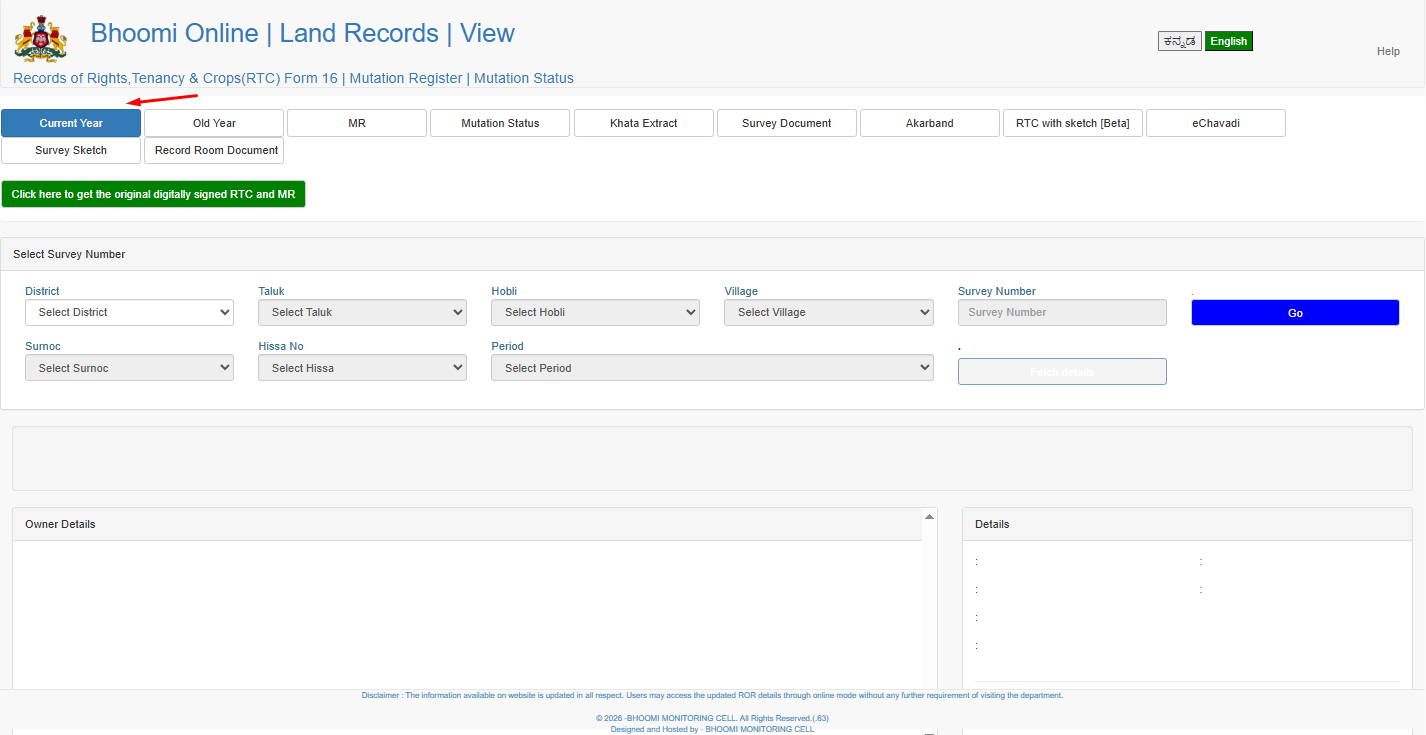This screenshot has width=1426, height=735.
Task: Click the Hissa No field label
Action: pos(281,346)
